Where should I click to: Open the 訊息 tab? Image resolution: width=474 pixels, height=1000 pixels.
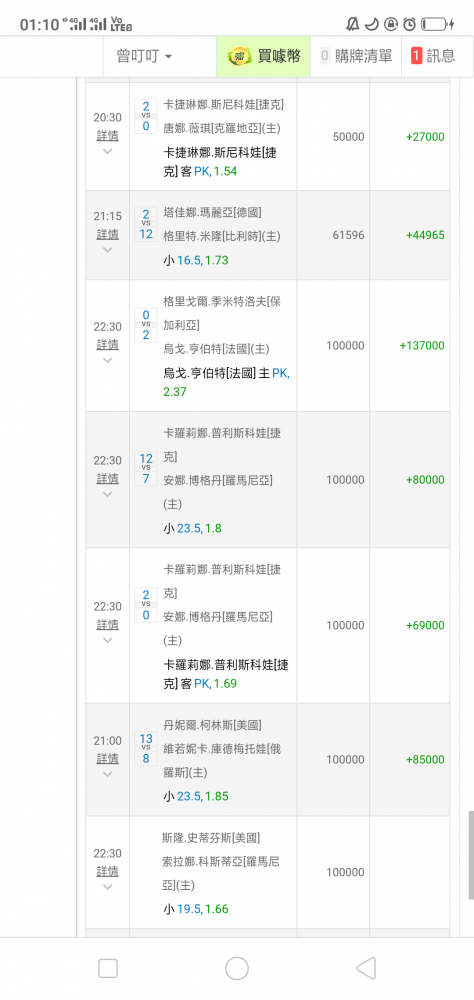point(434,56)
